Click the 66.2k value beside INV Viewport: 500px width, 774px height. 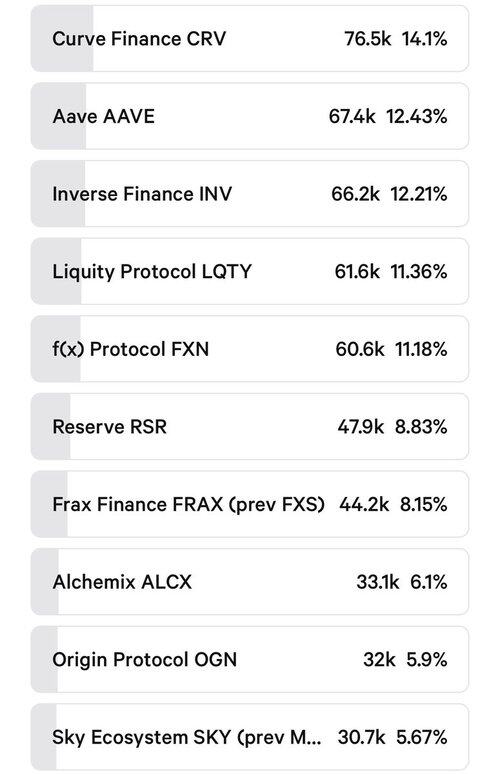click(x=355, y=194)
